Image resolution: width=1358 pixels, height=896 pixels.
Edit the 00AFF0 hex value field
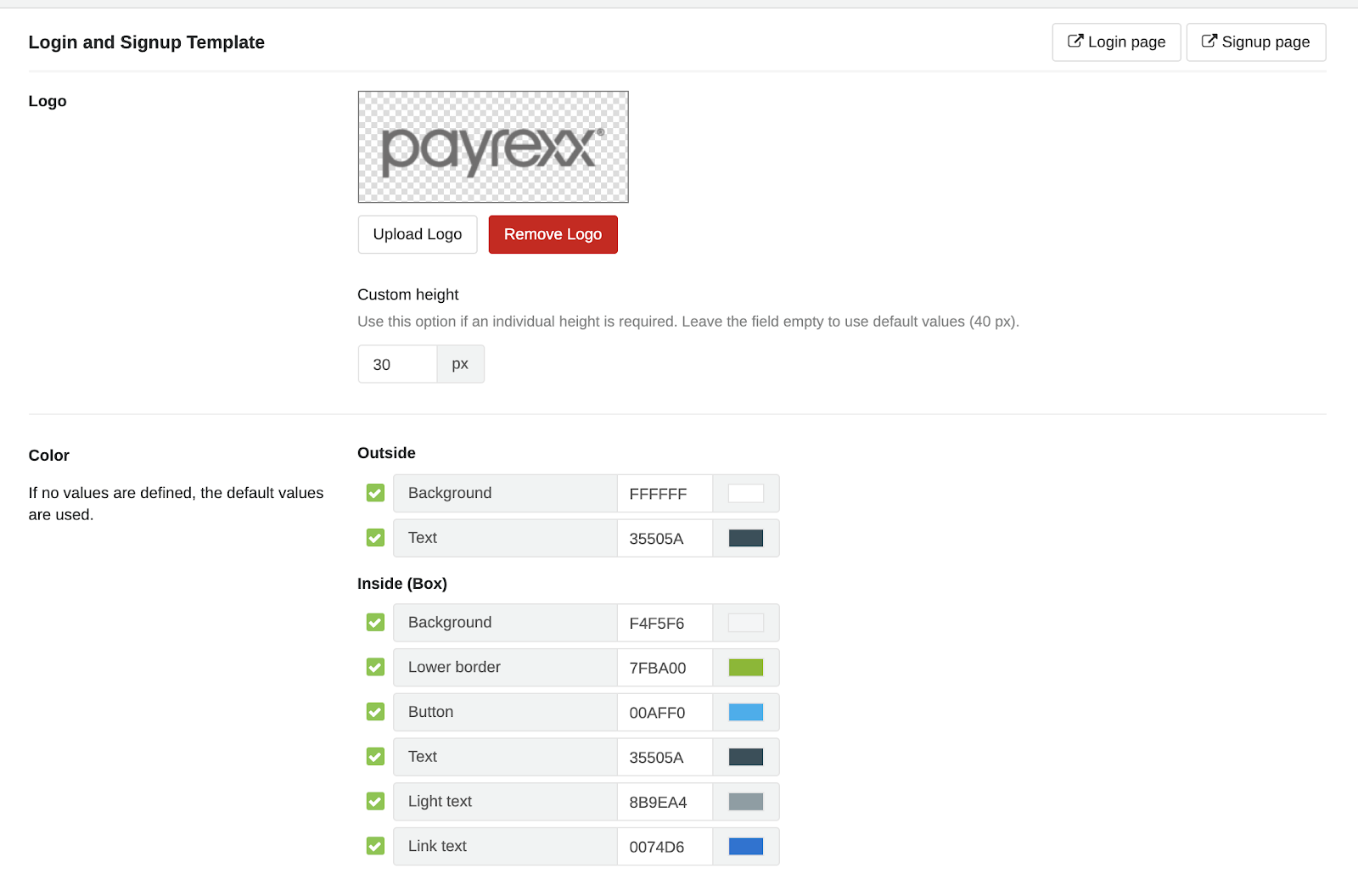(x=665, y=712)
